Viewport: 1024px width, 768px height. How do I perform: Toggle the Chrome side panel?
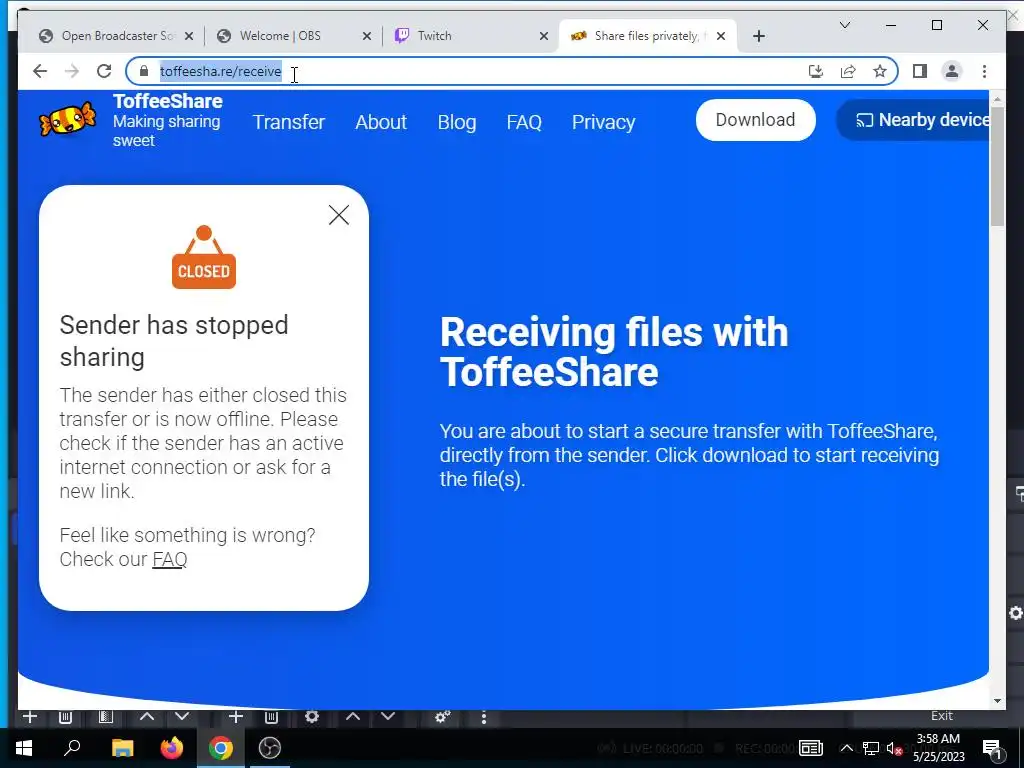pyautogui.click(x=920, y=71)
